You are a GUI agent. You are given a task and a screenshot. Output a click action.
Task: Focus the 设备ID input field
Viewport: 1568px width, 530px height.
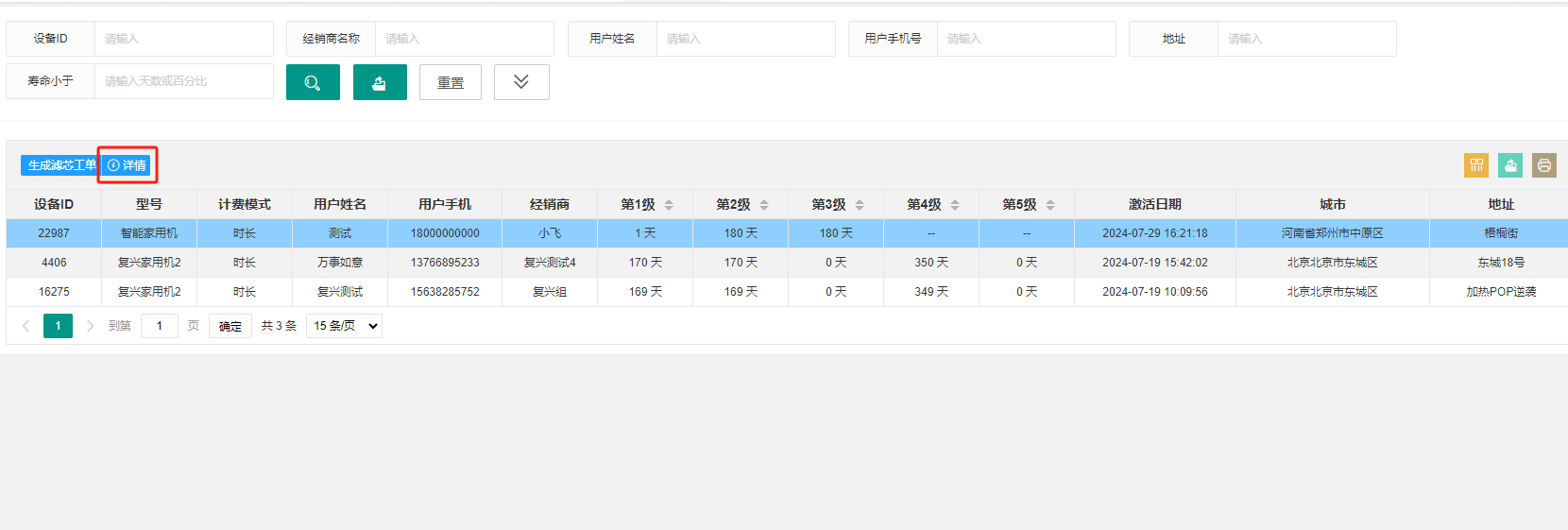184,39
